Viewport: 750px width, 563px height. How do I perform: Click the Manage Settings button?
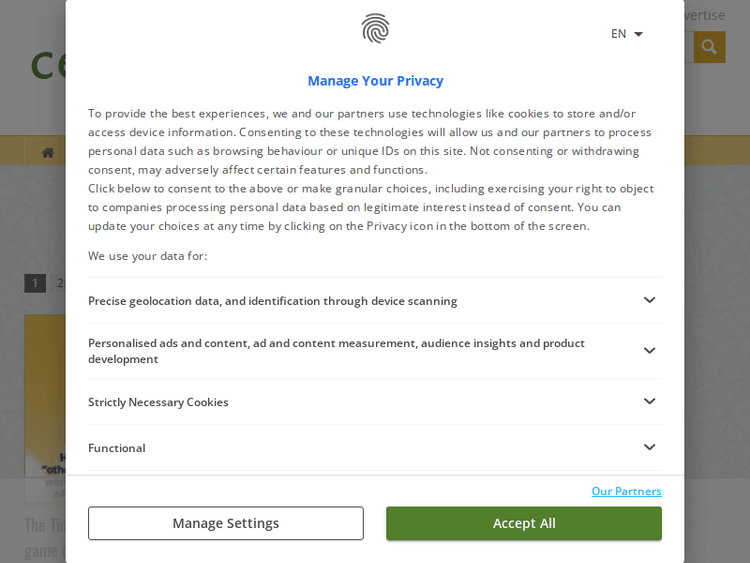point(225,523)
